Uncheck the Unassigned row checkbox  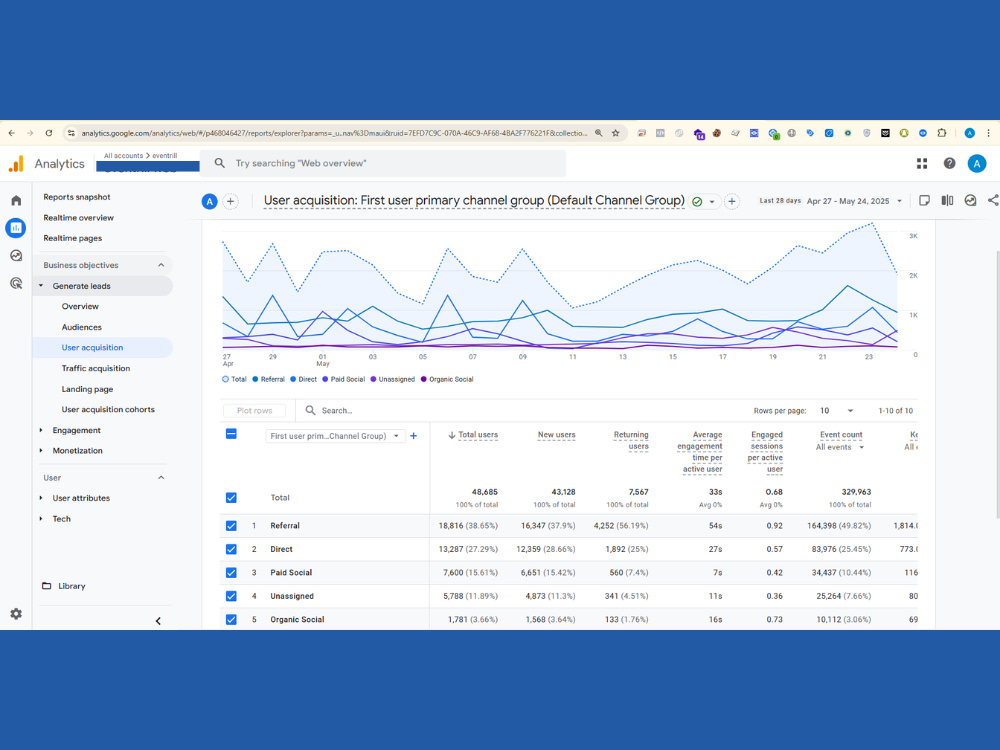click(231, 596)
